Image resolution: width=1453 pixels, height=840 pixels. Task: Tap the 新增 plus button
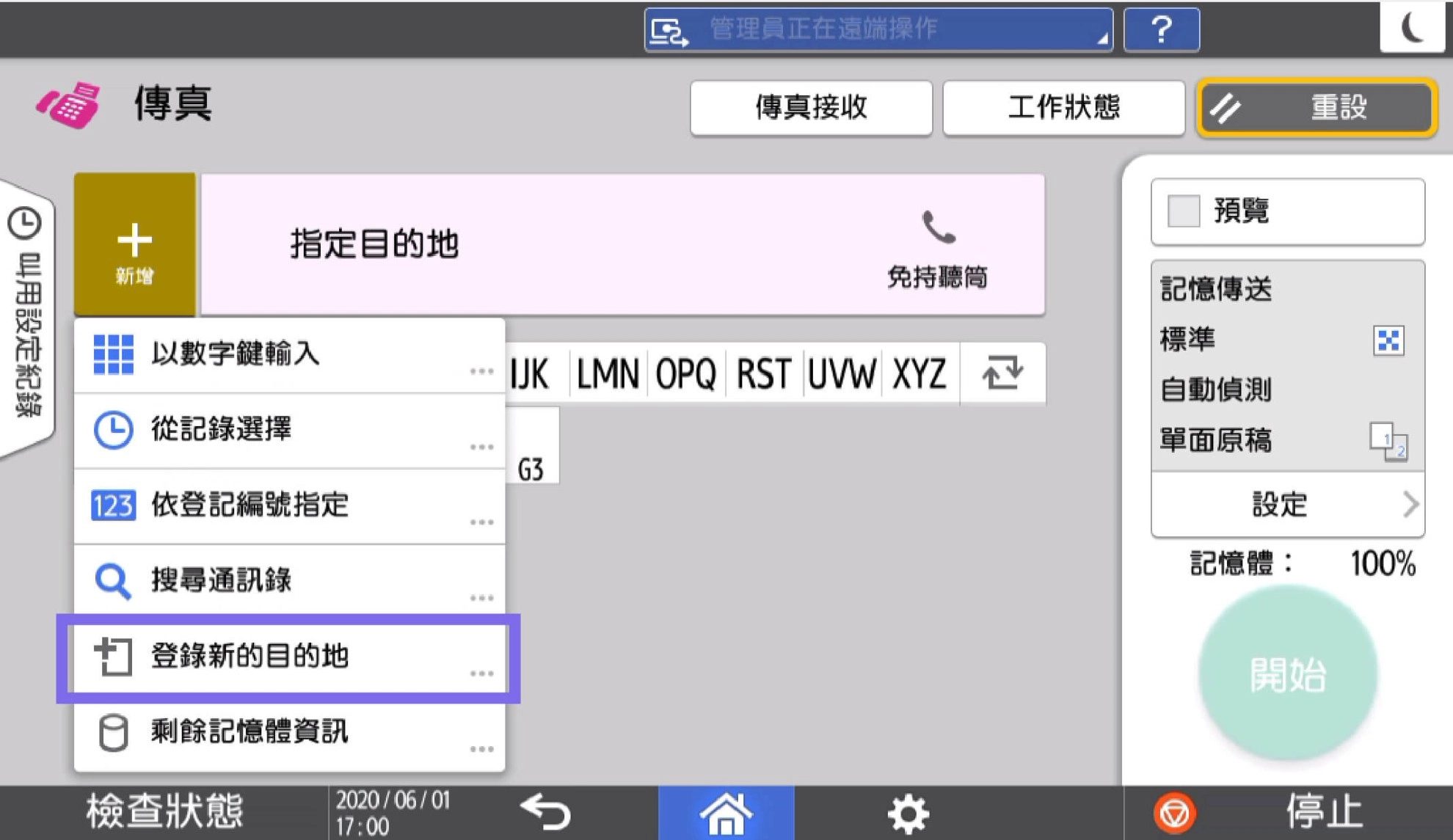[x=135, y=244]
